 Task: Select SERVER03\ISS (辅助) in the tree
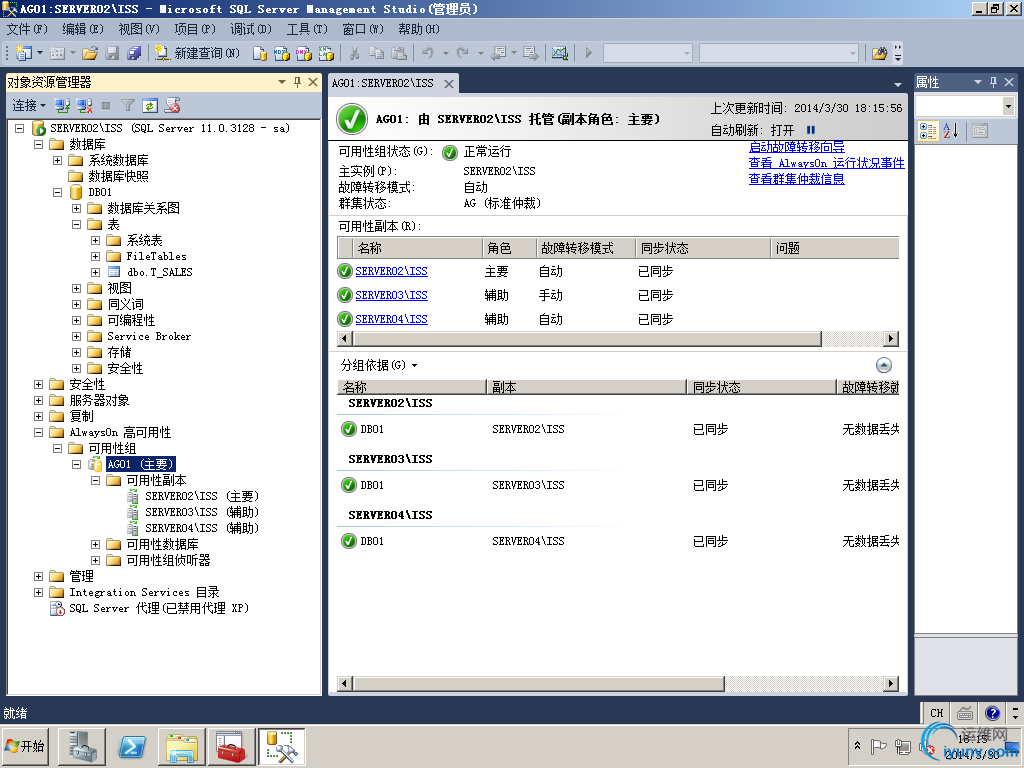201,512
